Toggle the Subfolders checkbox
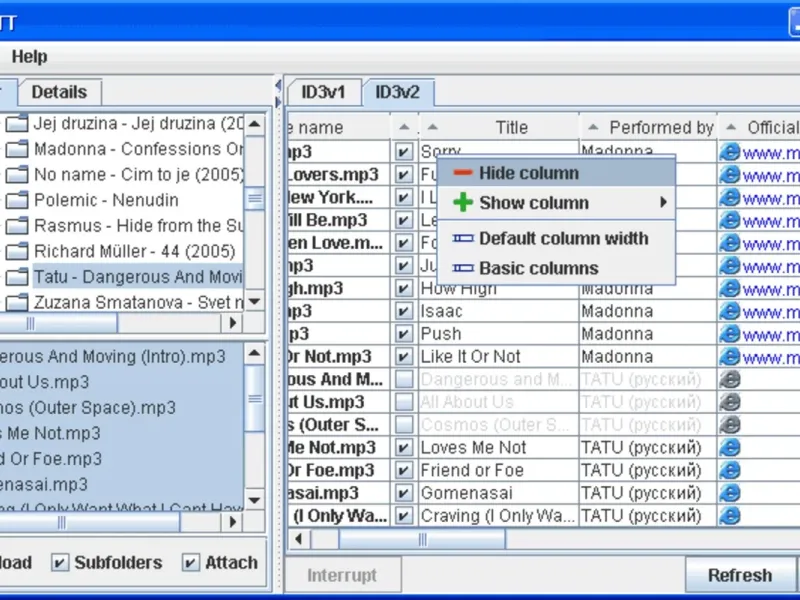 (60, 563)
